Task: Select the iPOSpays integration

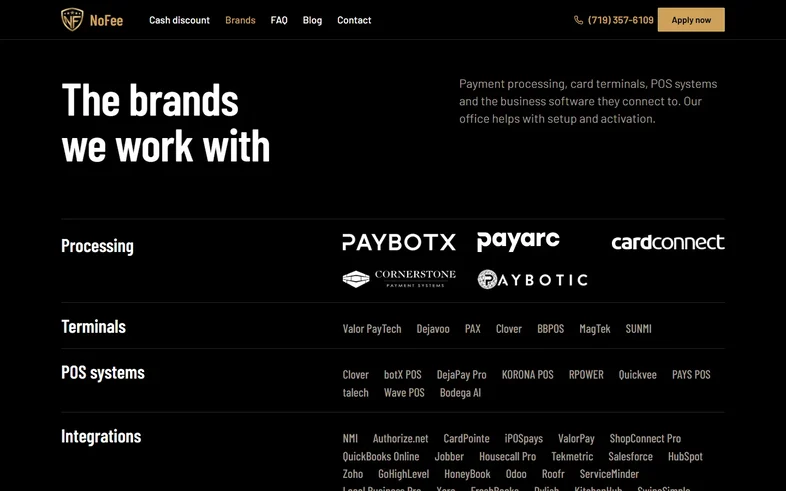Action: (523, 438)
